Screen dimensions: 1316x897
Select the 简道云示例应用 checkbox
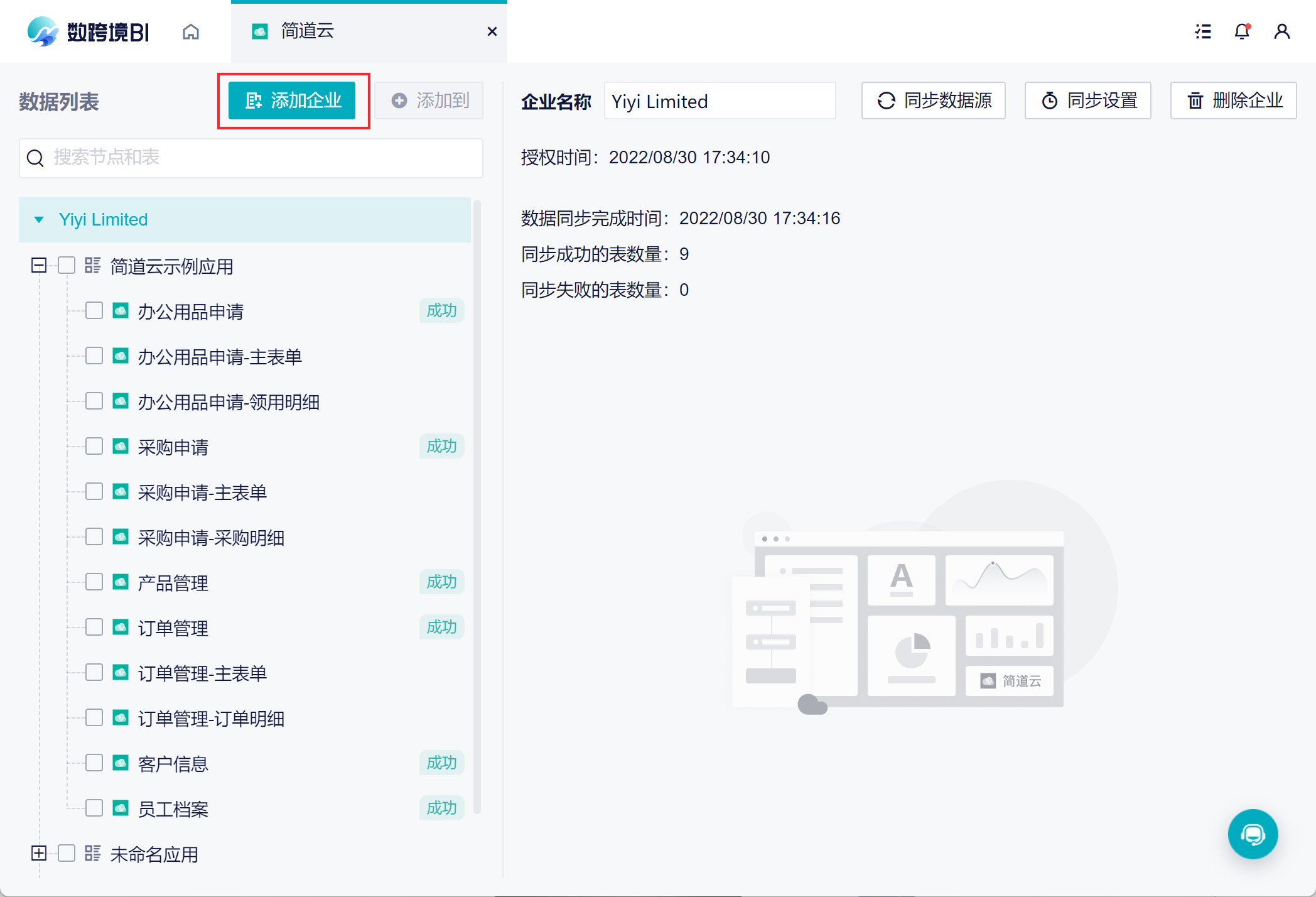click(67, 266)
